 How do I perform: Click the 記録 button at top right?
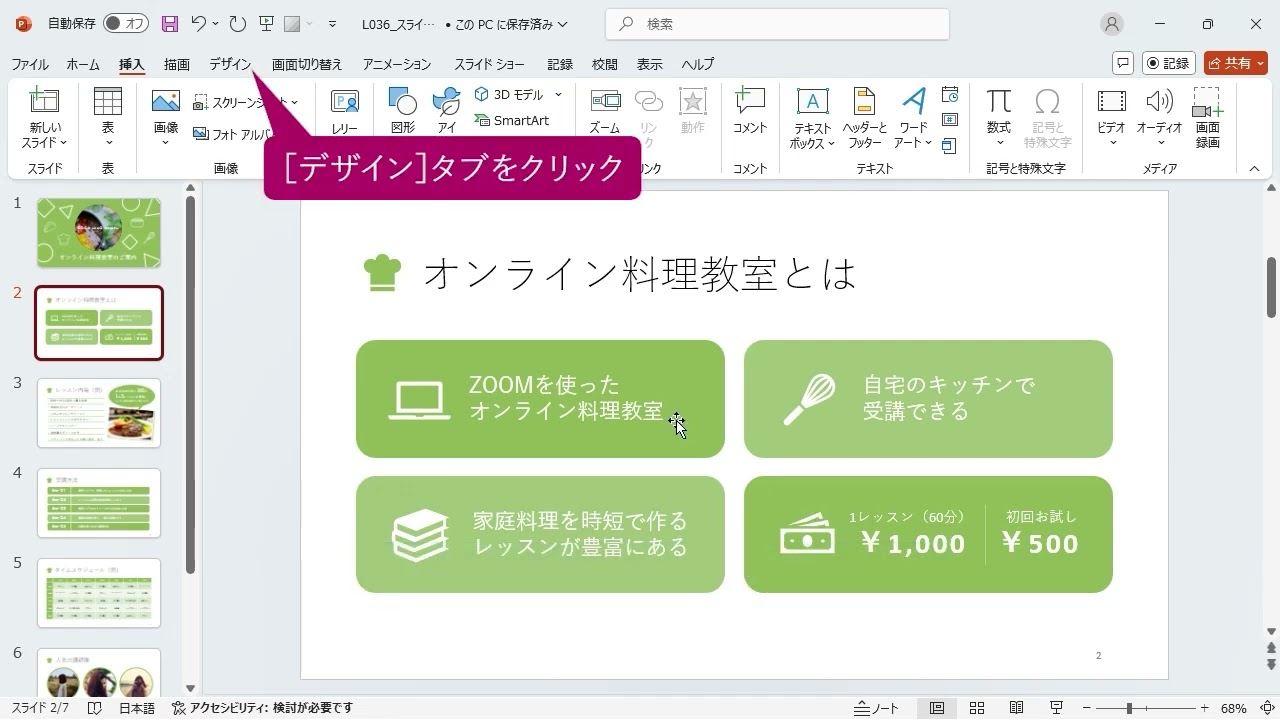1167,63
